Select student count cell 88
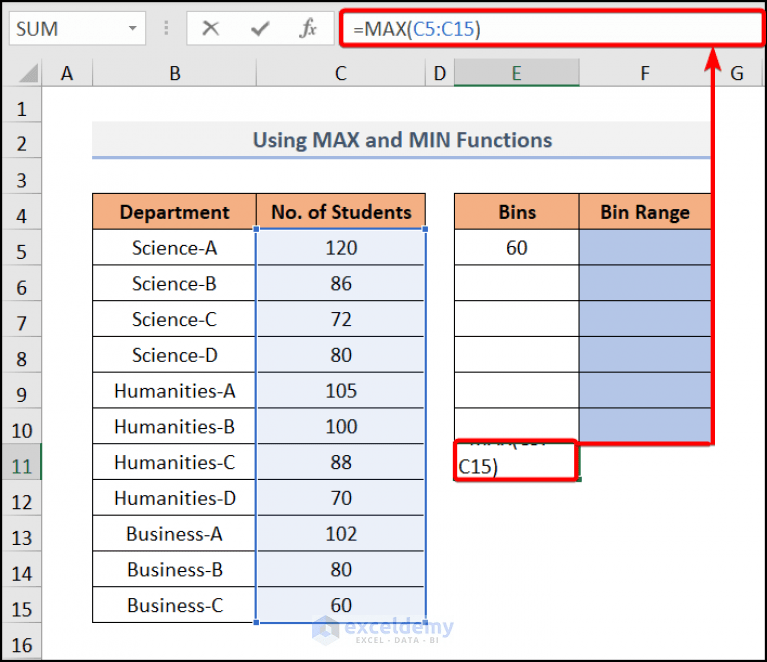 pos(341,462)
